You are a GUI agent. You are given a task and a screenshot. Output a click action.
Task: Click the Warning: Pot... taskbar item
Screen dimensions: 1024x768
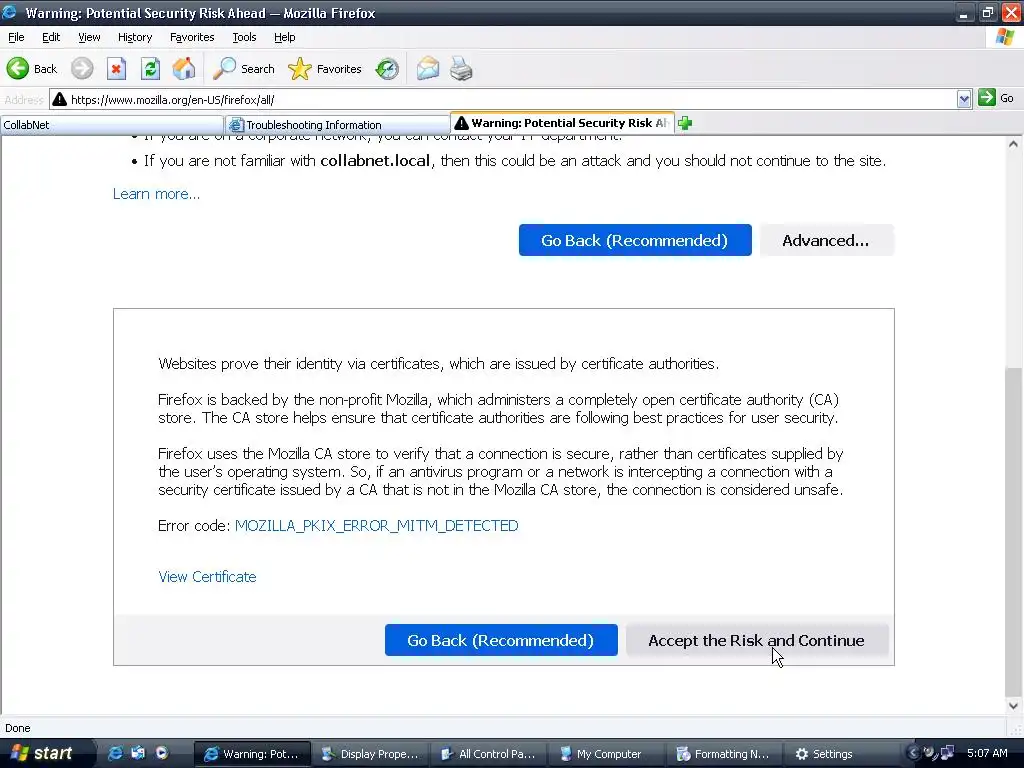click(x=251, y=754)
